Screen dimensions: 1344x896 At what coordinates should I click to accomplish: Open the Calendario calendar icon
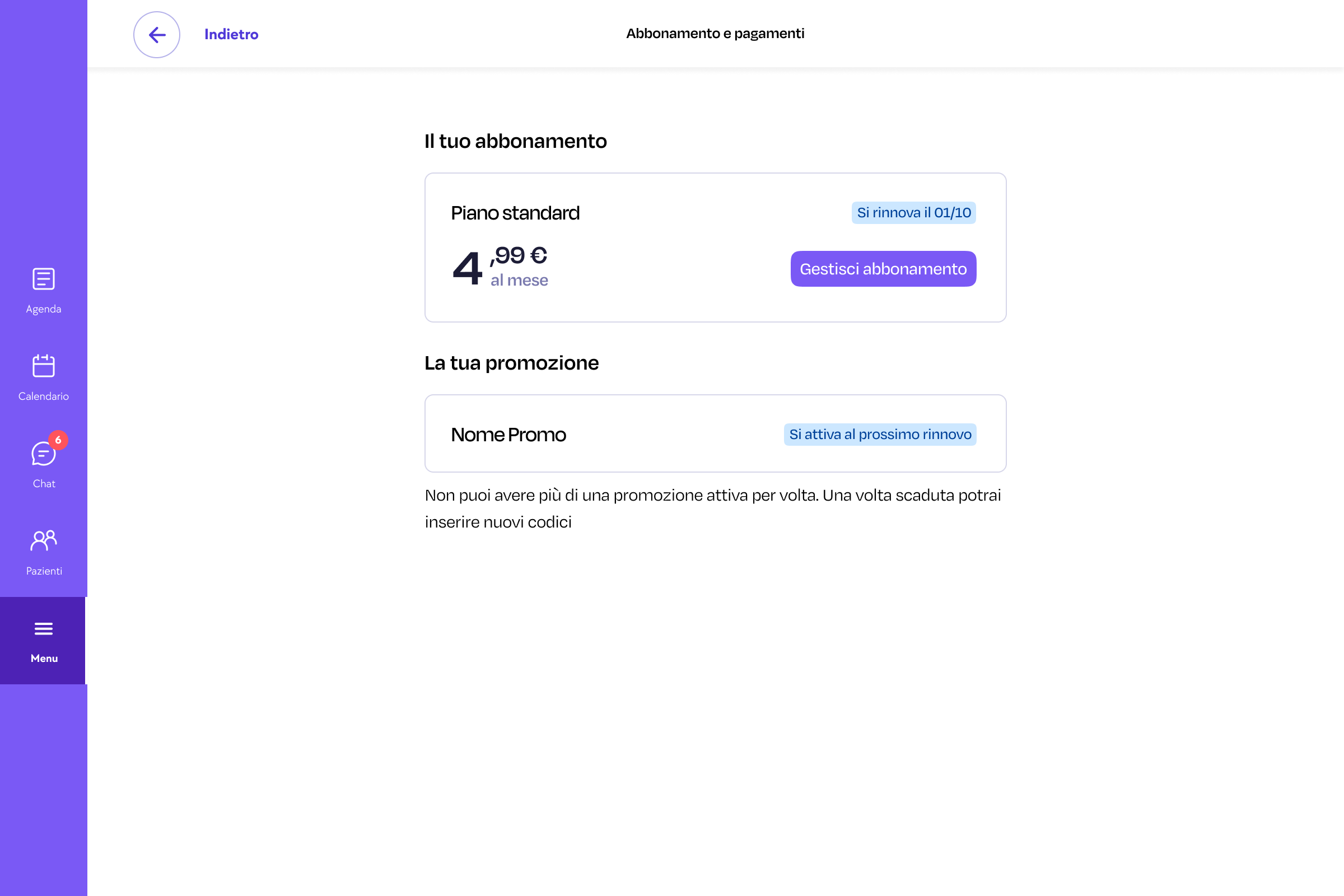click(44, 366)
